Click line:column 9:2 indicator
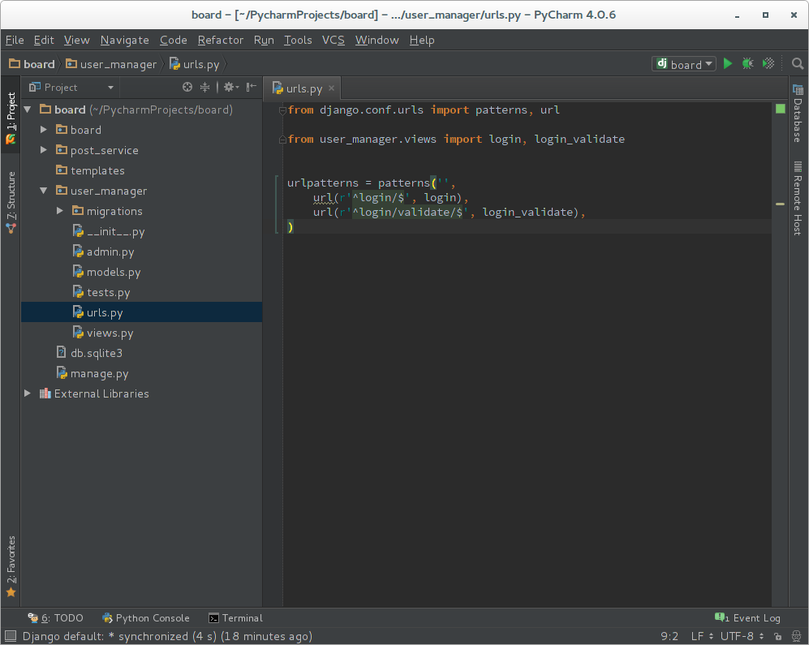The height and width of the screenshot is (645, 809). (x=669, y=636)
